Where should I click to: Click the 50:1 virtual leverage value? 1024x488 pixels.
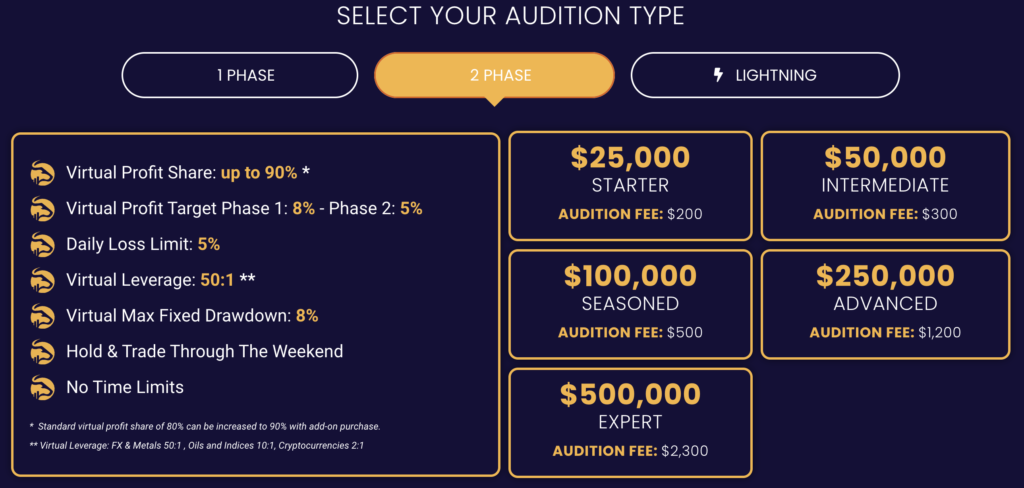point(217,280)
